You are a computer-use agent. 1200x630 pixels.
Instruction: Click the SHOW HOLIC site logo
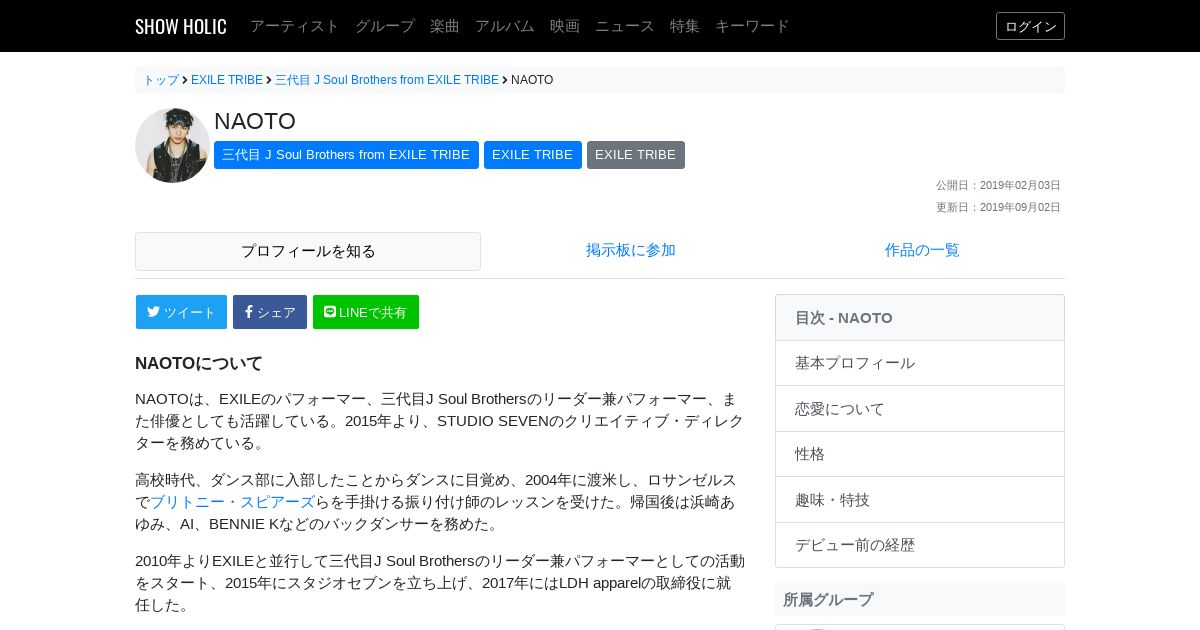(181, 26)
